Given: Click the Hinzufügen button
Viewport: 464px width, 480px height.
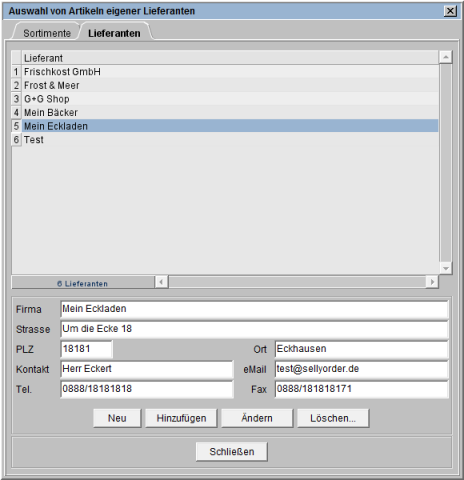Looking at the screenshot, I should tap(181, 418).
